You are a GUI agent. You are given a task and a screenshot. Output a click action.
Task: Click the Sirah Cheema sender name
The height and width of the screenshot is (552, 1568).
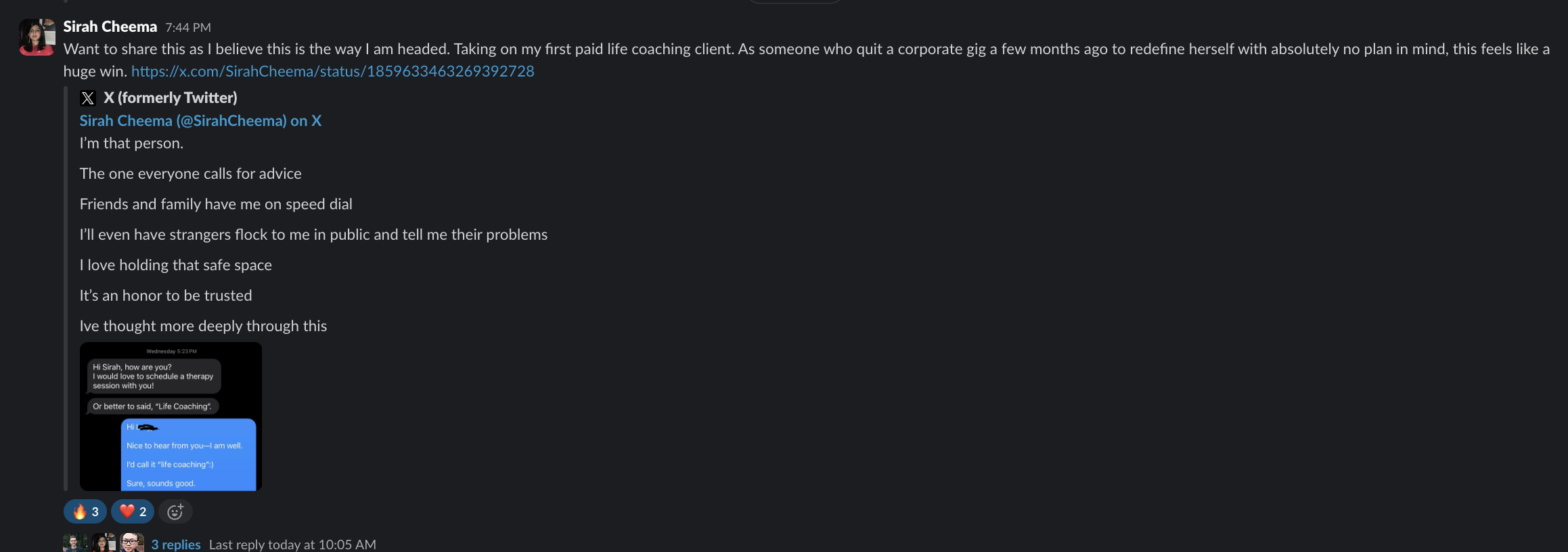pos(110,26)
